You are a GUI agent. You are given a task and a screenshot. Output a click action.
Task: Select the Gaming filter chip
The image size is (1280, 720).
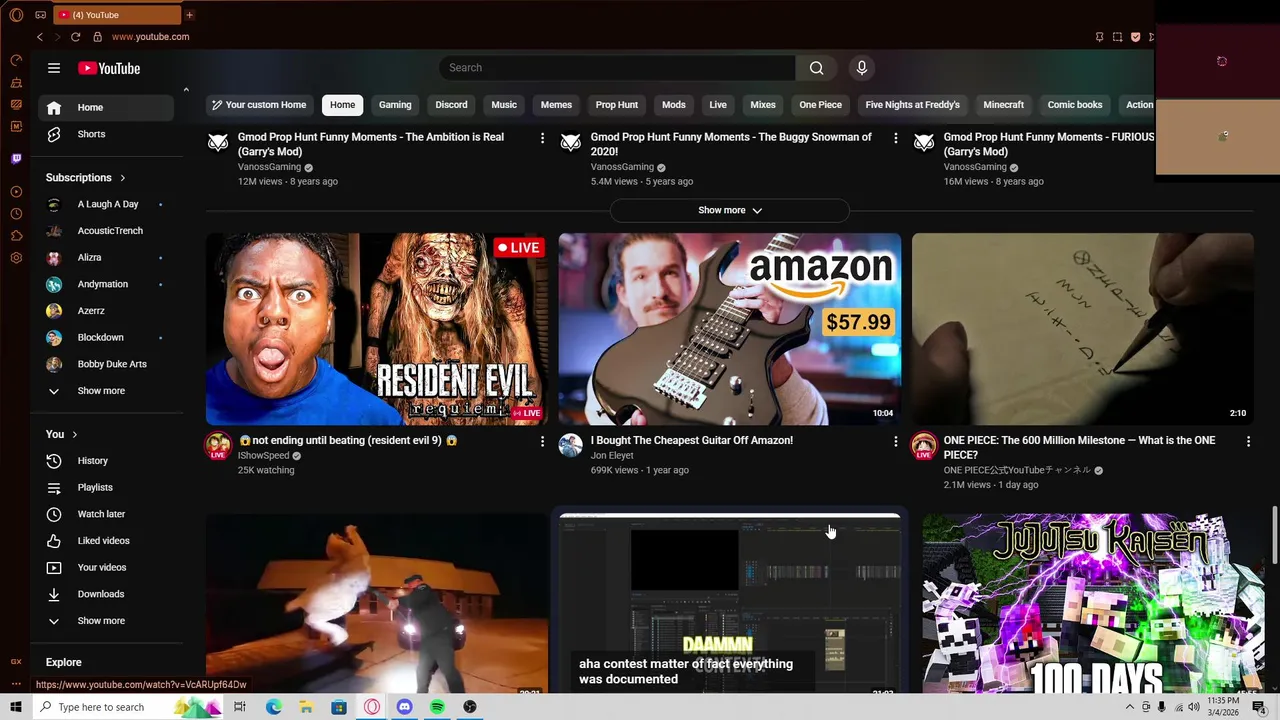(395, 105)
